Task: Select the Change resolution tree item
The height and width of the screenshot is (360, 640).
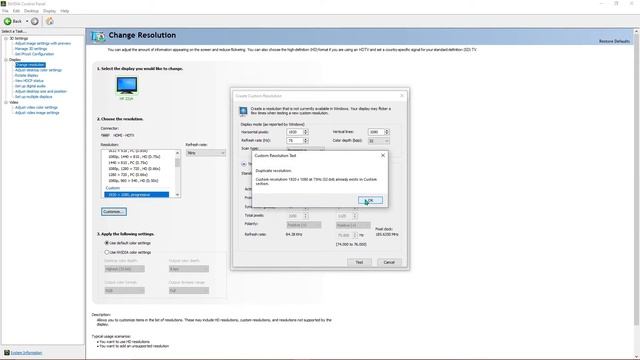Action: click(x=30, y=65)
